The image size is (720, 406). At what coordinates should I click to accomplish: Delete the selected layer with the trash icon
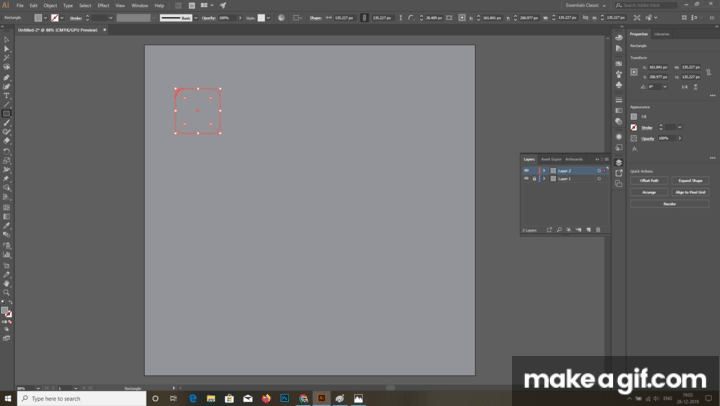pyautogui.click(x=598, y=230)
